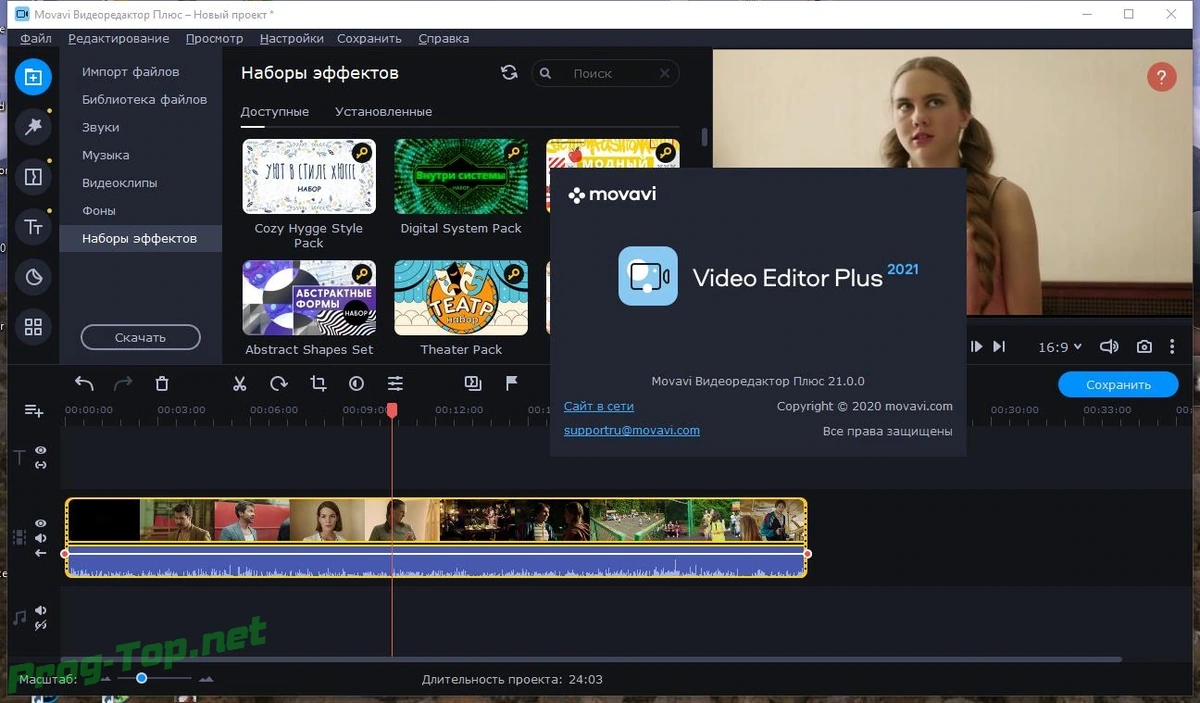Mute the music track speaker icon
1200x703 pixels.
(41, 610)
